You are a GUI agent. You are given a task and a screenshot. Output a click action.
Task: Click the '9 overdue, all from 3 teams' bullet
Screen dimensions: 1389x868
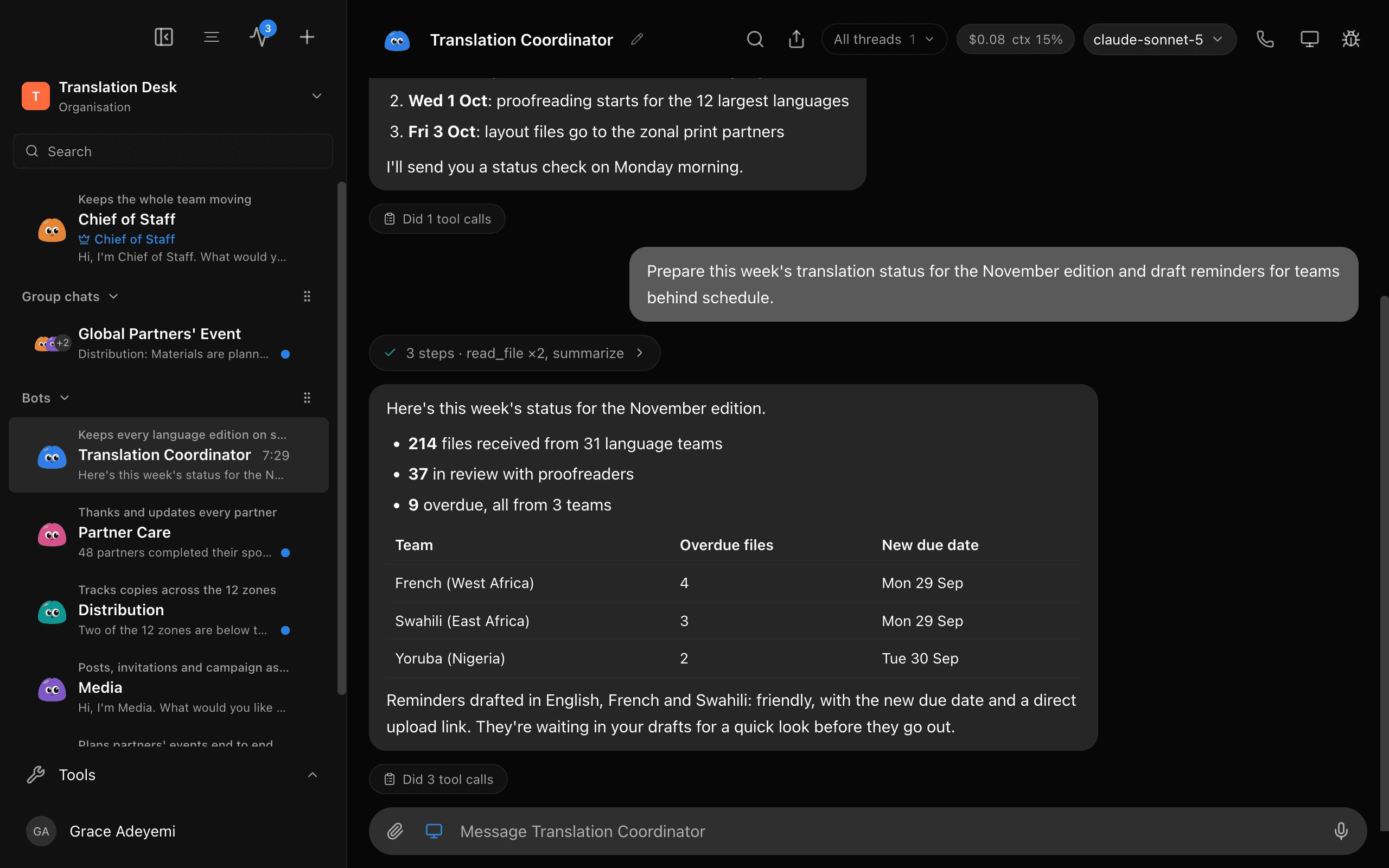click(x=509, y=505)
